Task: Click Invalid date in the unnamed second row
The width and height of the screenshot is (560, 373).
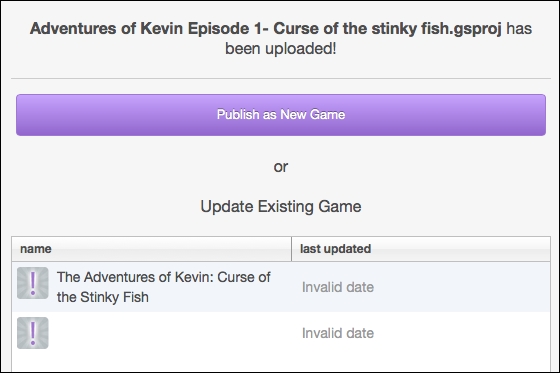Action: click(338, 333)
